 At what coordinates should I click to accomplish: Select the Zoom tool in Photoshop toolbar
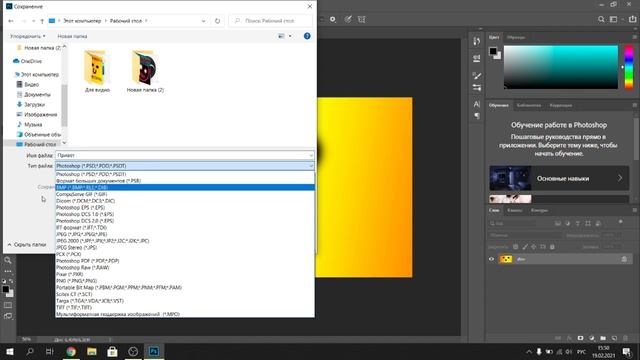(8, 260)
